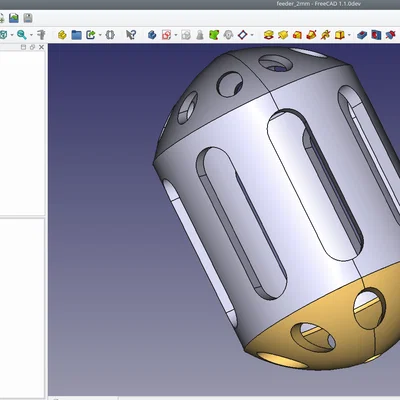The height and width of the screenshot is (400, 400).
Task: Click the yellow Revolution feature icon
Action: pos(283,35)
